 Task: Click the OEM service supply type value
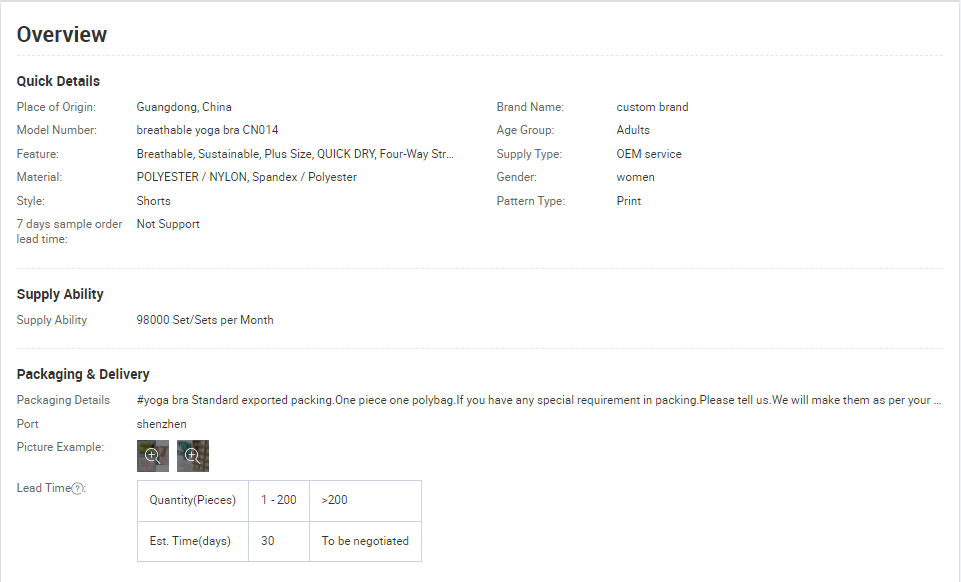coord(648,154)
